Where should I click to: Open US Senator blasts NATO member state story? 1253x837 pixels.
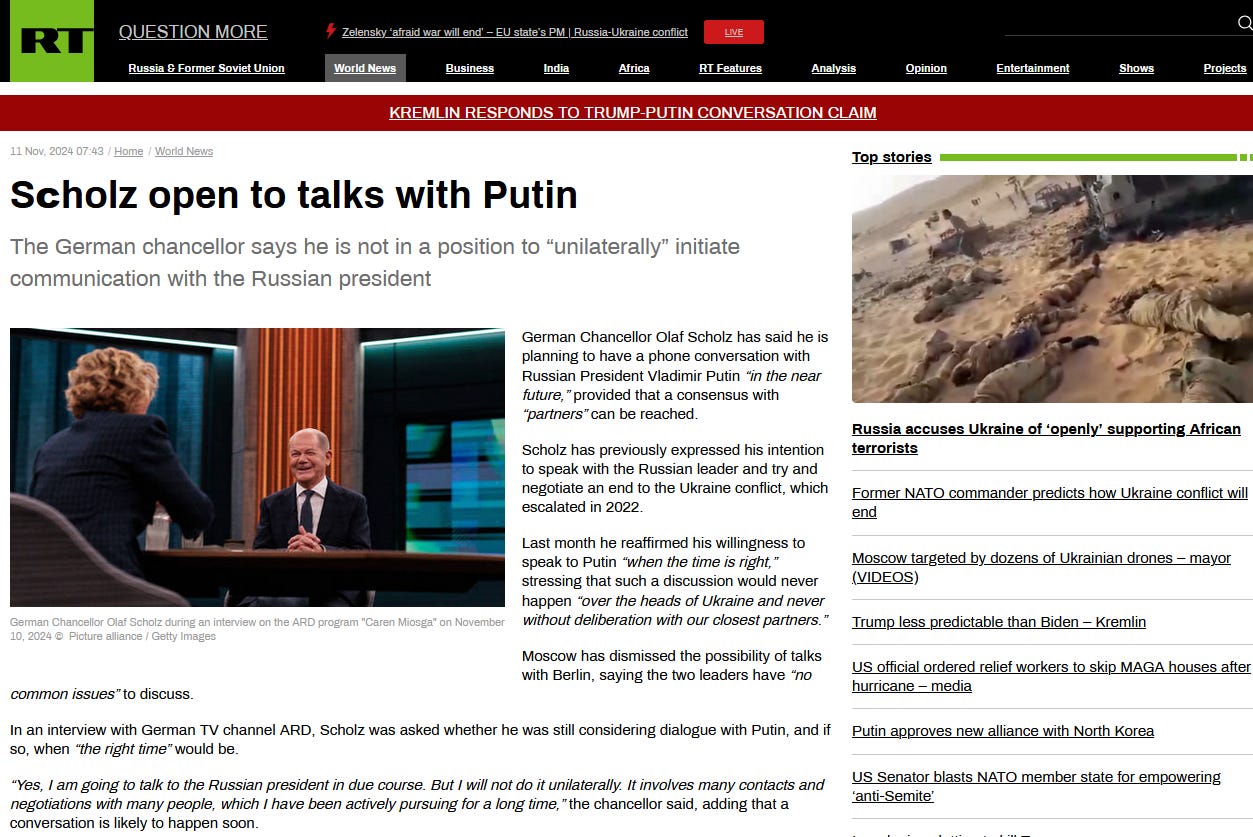[x=1036, y=786]
